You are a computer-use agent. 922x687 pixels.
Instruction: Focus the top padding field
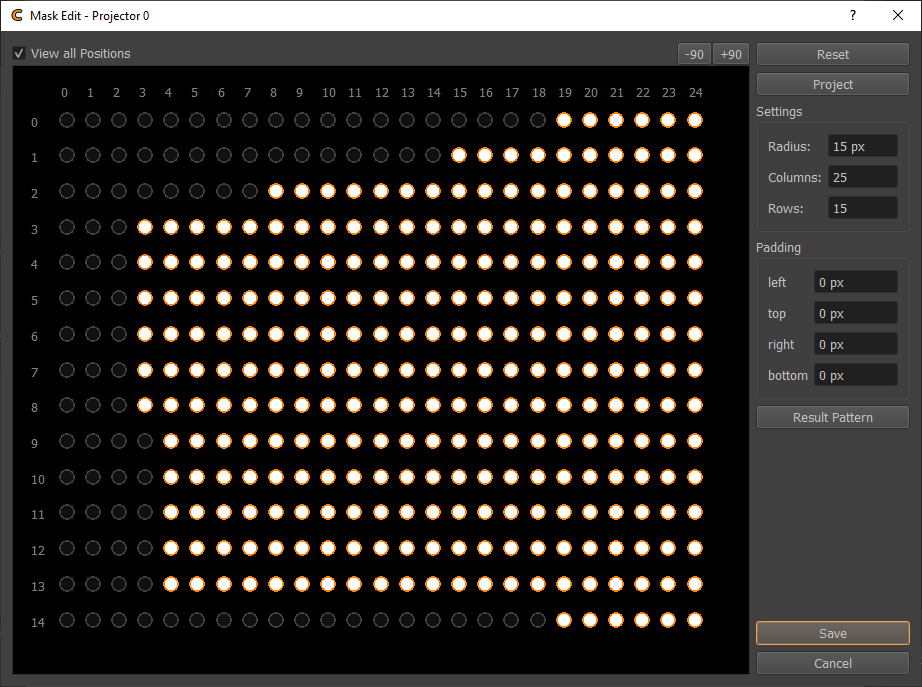[x=855, y=314]
